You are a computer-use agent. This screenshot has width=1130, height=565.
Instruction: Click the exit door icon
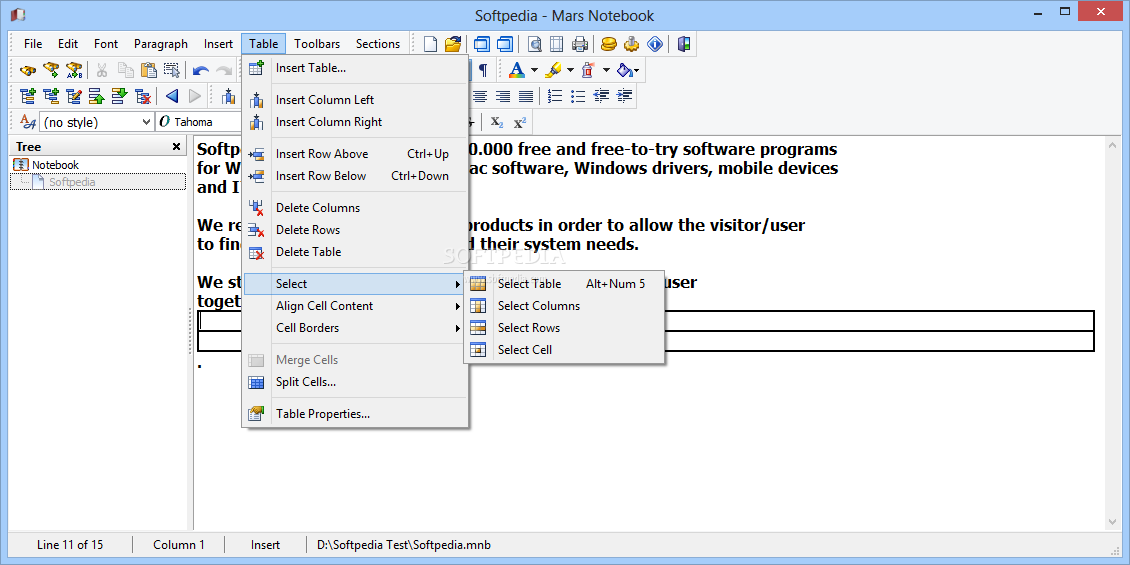click(x=684, y=44)
